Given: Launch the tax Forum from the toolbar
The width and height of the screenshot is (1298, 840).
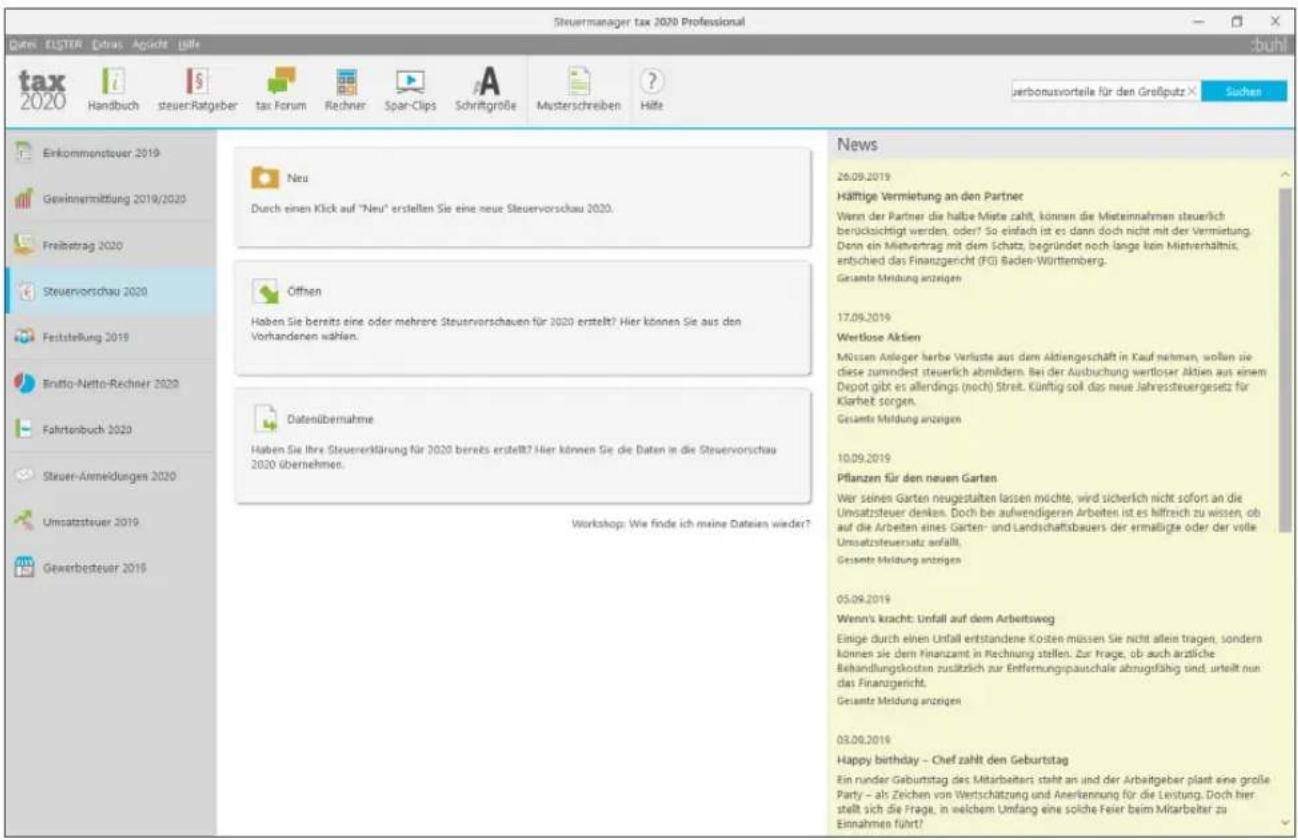Looking at the screenshot, I should click(279, 89).
